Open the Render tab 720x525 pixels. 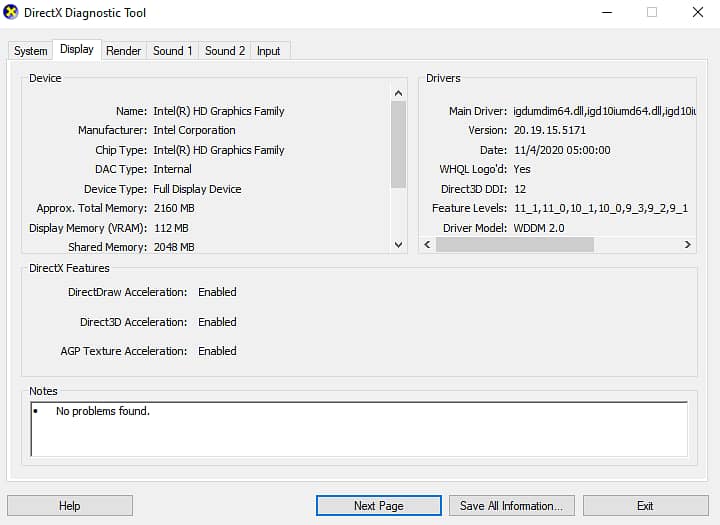click(123, 51)
